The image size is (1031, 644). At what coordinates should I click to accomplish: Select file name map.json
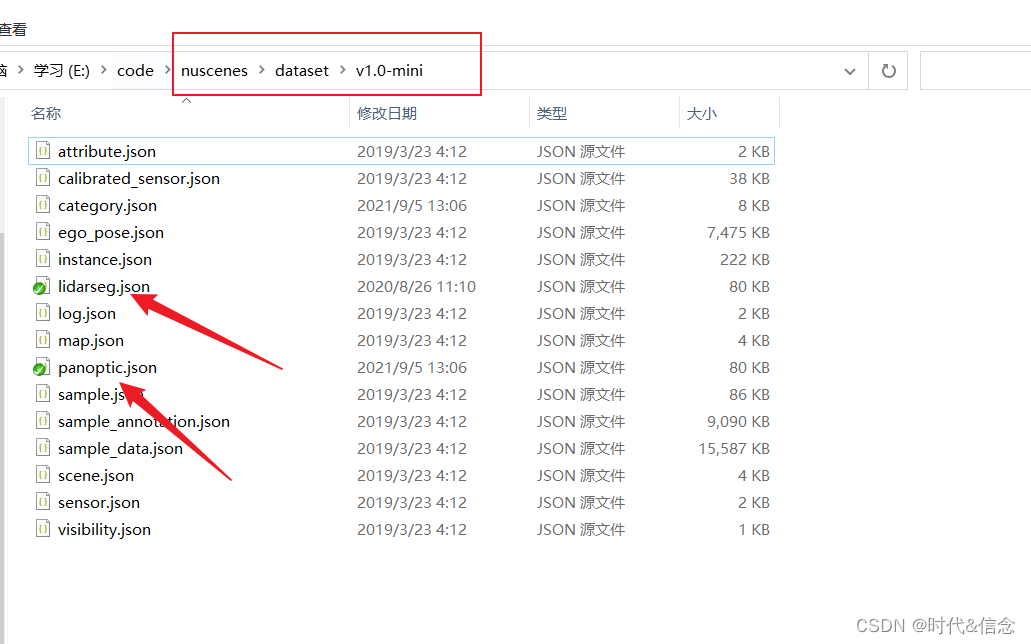pyautogui.click(x=91, y=340)
